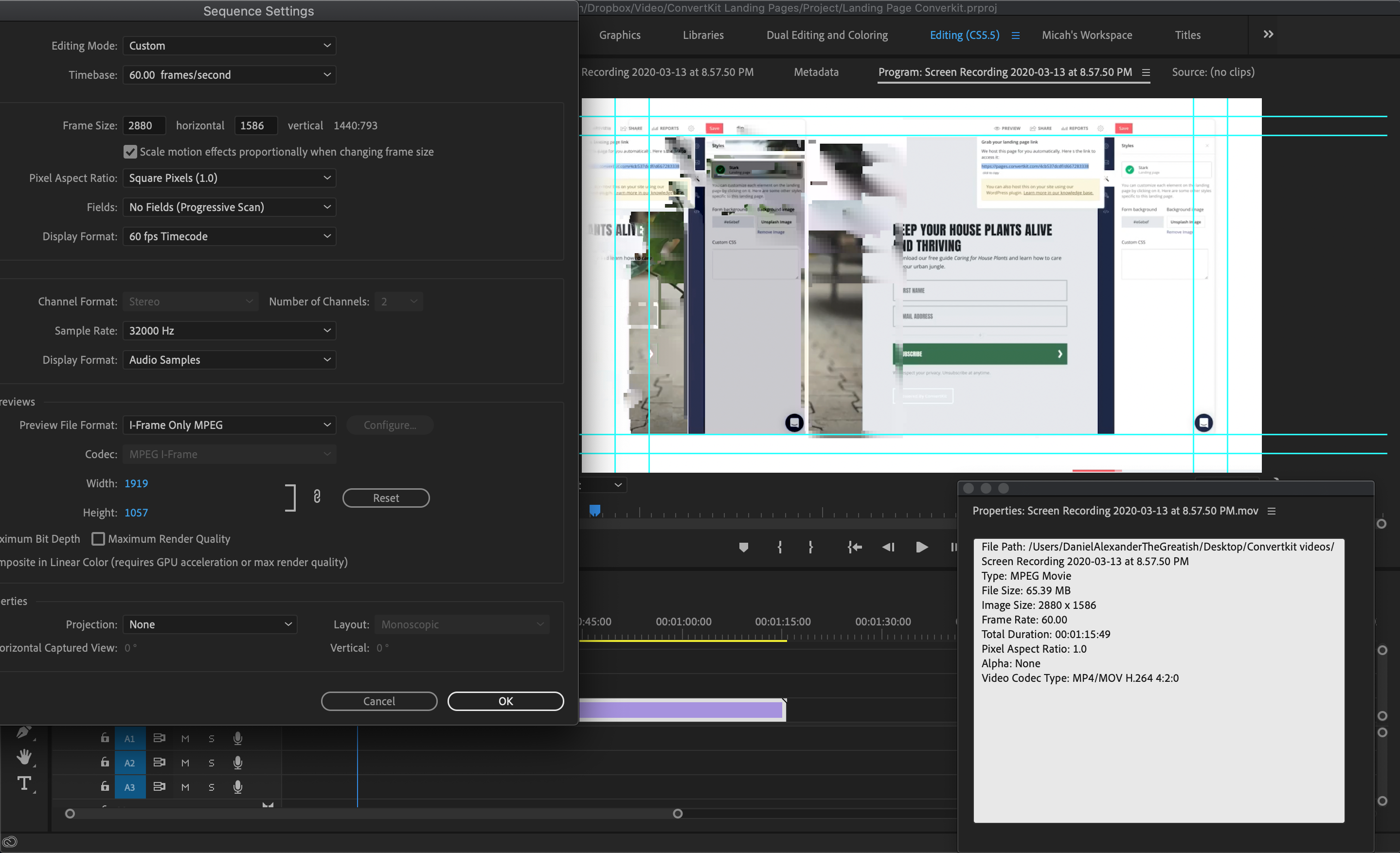This screenshot has height=853, width=1400.
Task: Click the OK button in Sequence Settings
Action: [504, 701]
